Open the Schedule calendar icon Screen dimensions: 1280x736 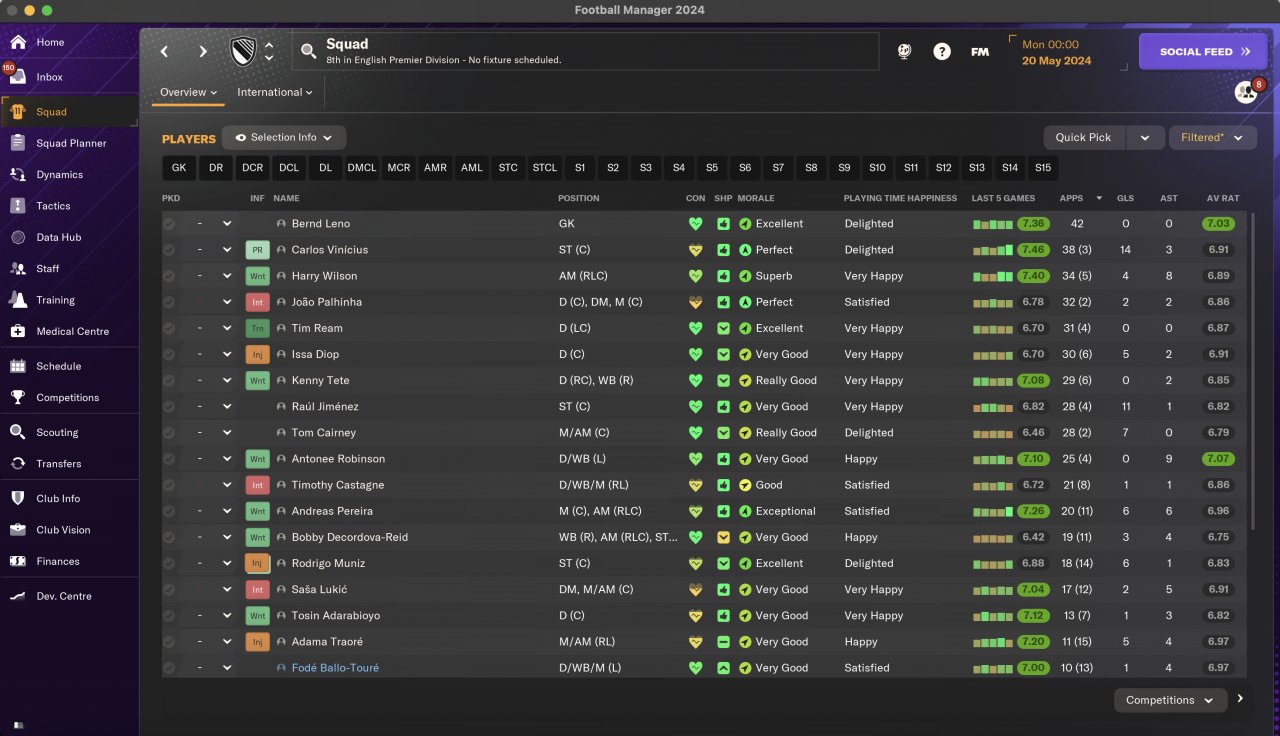(18, 366)
